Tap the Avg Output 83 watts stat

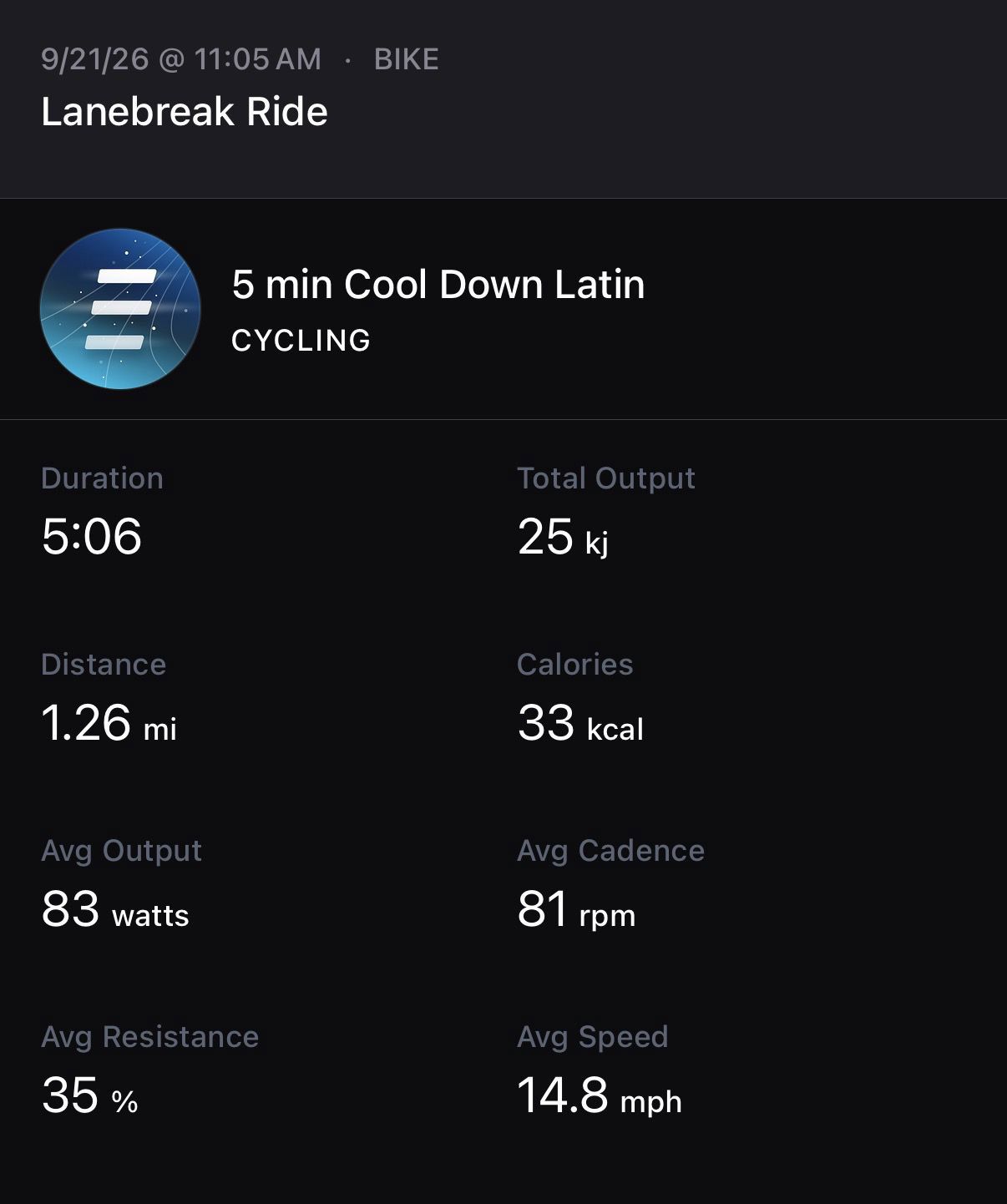coord(121,883)
